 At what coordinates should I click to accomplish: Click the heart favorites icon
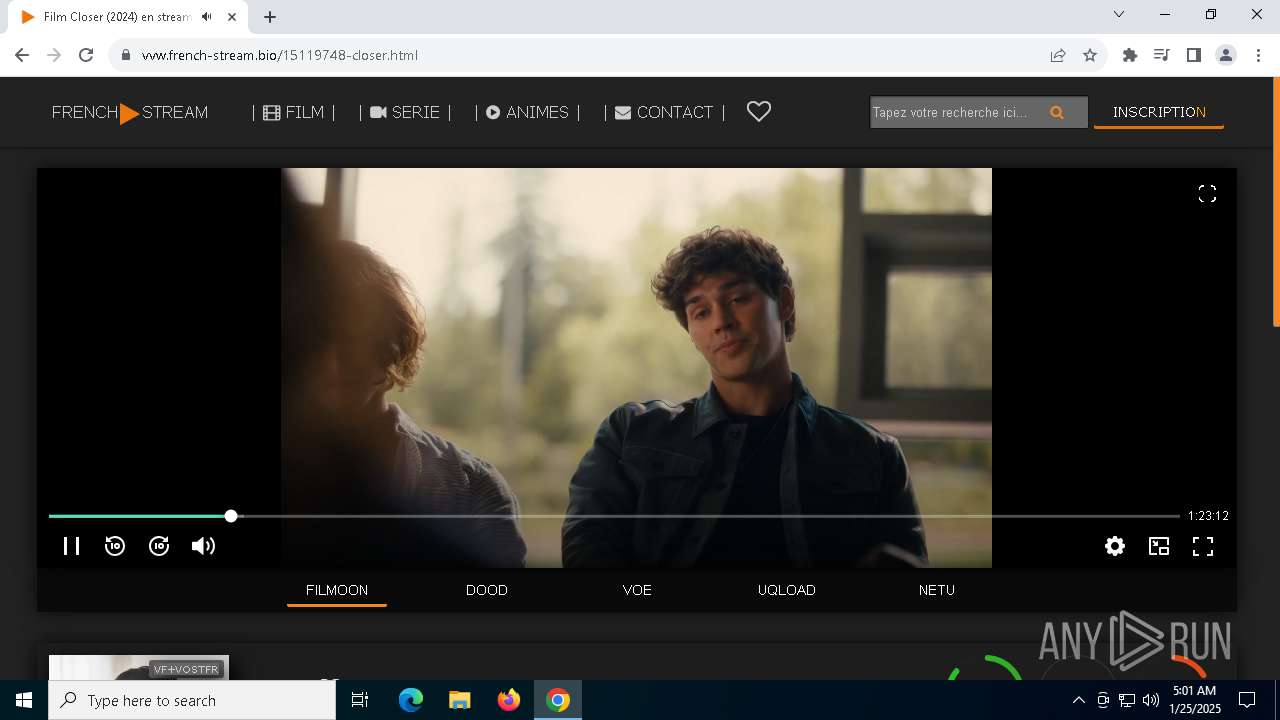click(x=759, y=112)
